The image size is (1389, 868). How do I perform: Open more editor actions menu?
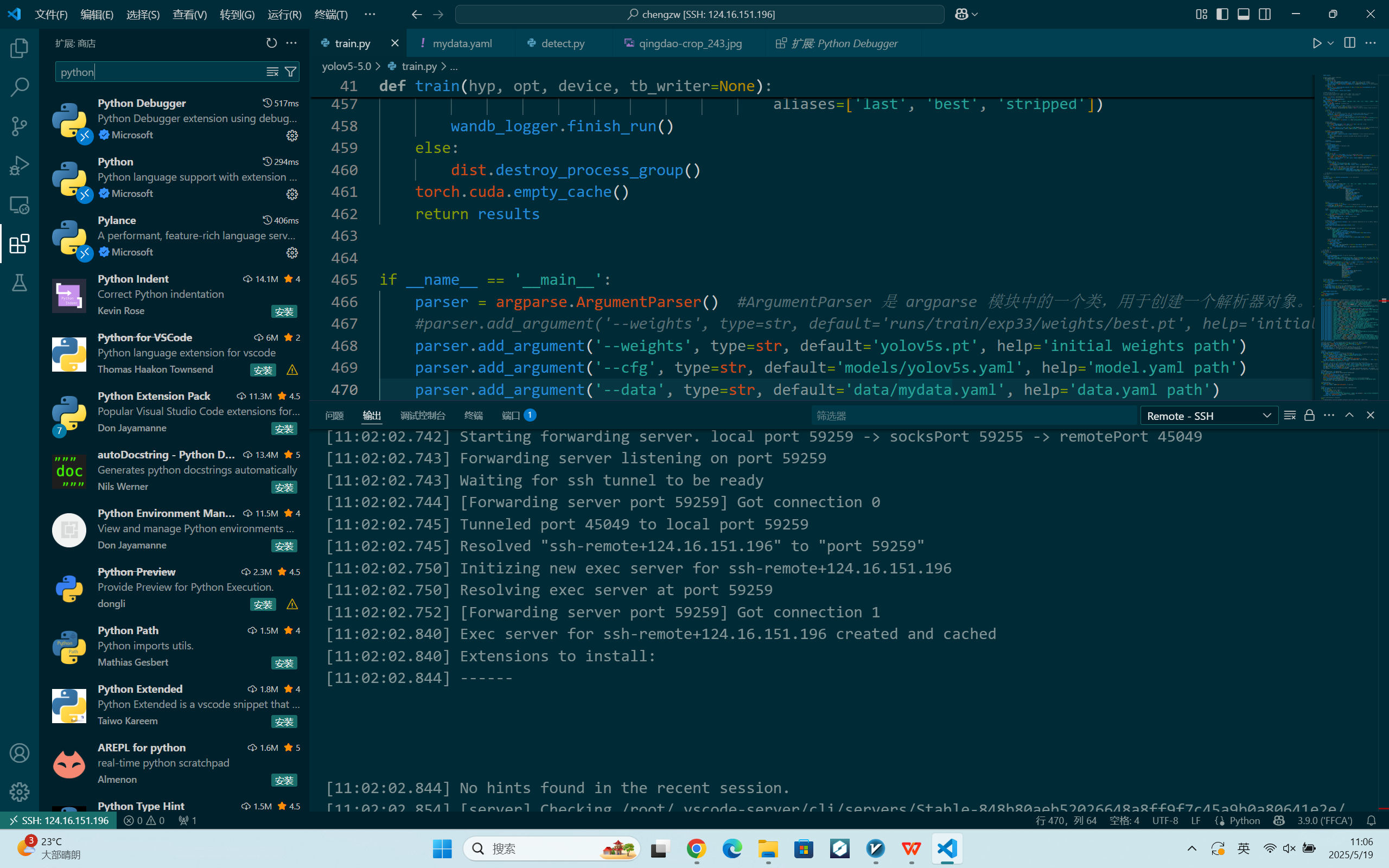[x=1371, y=43]
